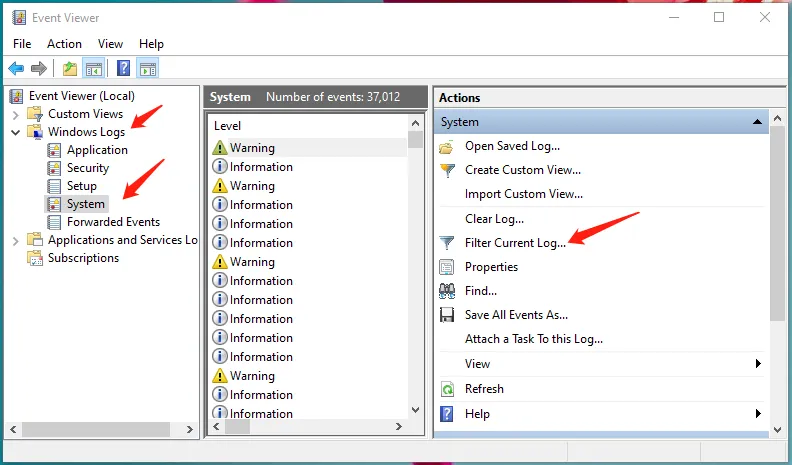Viewport: 792px width, 465px height.
Task: Click the Level column header
Action: click(x=227, y=126)
